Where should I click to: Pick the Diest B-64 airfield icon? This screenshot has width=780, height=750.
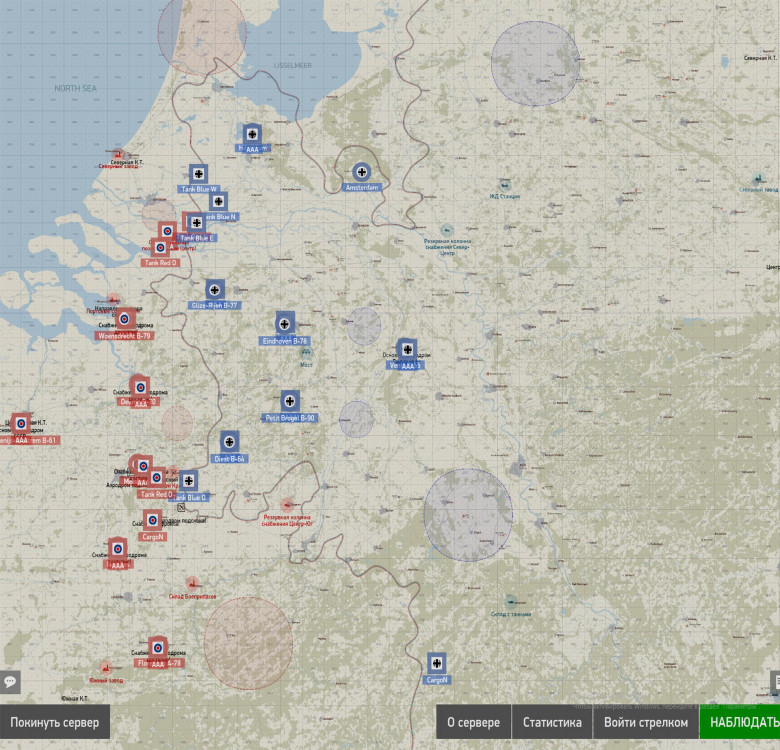229,442
